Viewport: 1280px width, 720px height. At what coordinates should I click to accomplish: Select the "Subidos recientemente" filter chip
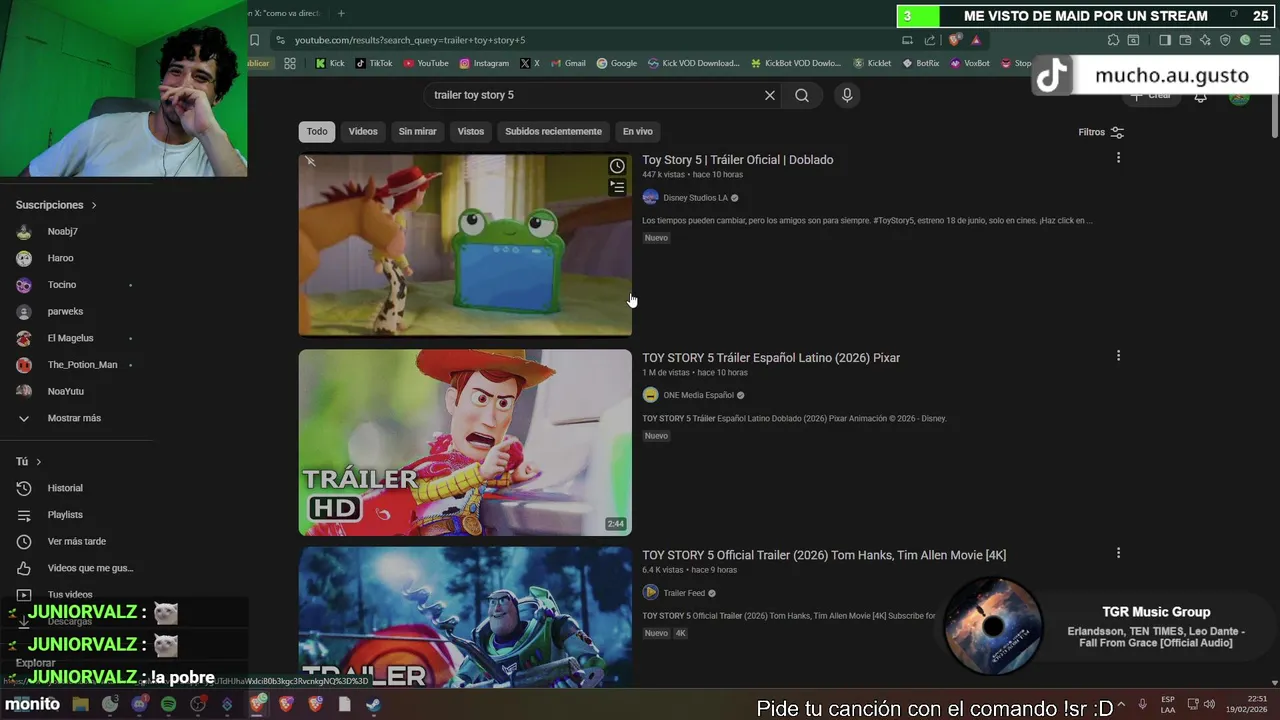553,132
